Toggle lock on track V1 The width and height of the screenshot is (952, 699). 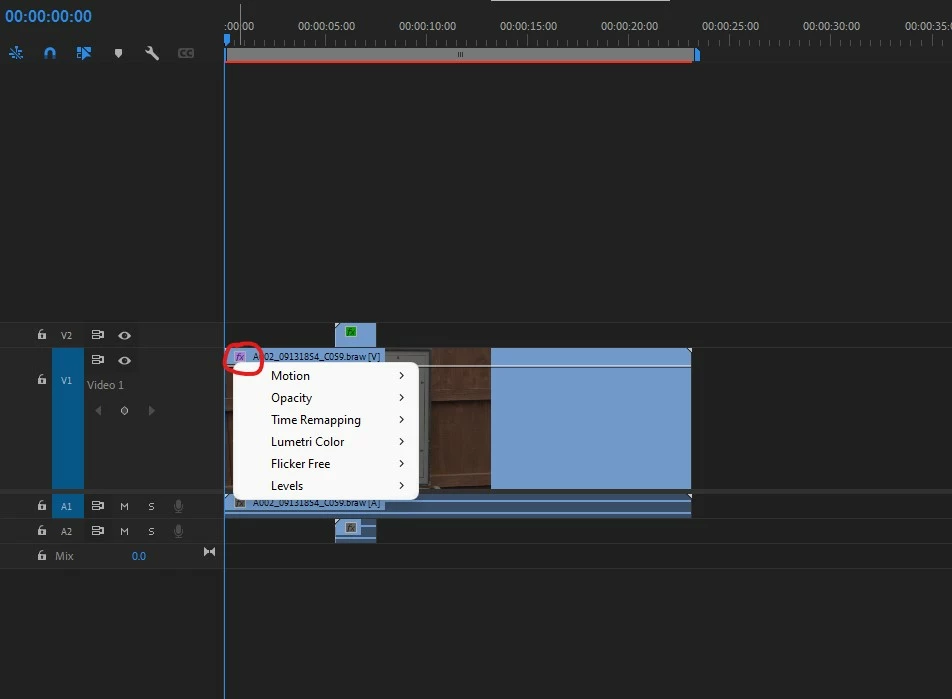click(x=41, y=380)
